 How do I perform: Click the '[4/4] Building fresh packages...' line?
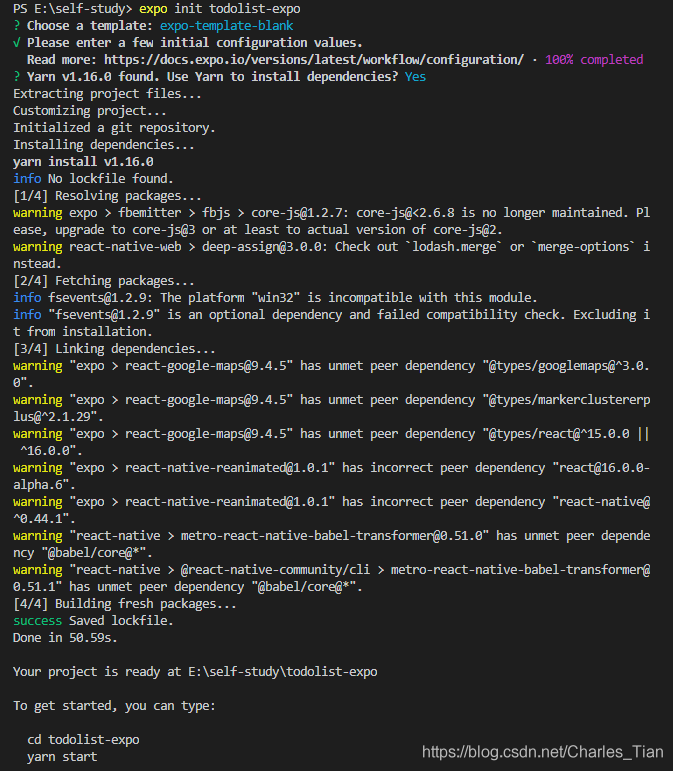(x=125, y=604)
